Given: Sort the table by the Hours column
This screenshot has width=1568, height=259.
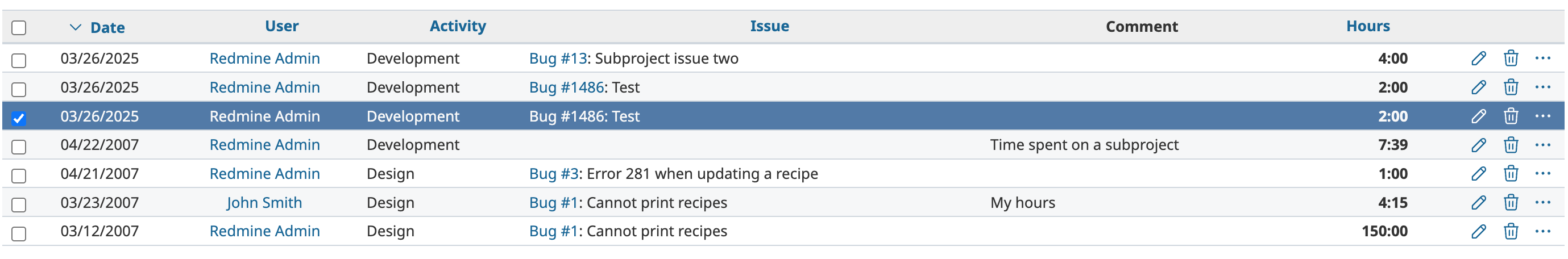Looking at the screenshot, I should (x=1367, y=26).
